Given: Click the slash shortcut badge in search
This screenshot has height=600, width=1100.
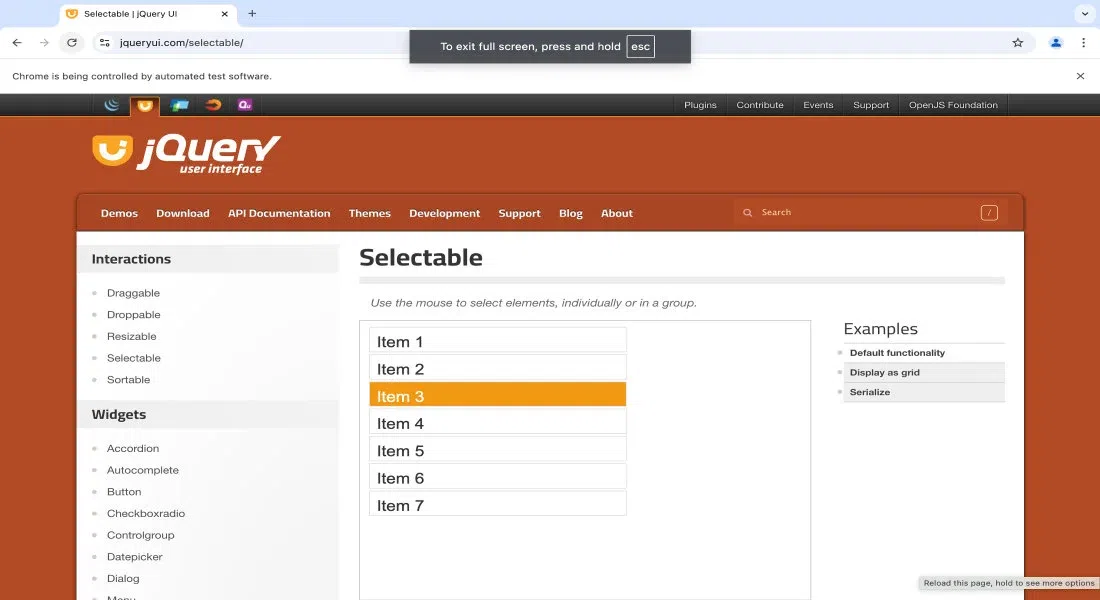Looking at the screenshot, I should 989,213.
